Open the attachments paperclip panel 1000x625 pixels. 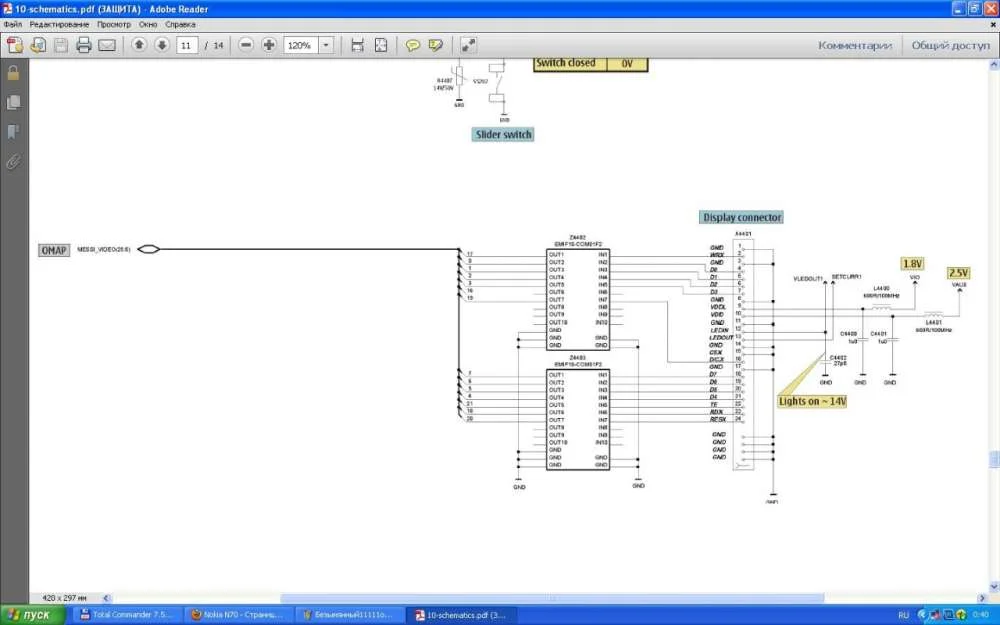tap(14, 160)
